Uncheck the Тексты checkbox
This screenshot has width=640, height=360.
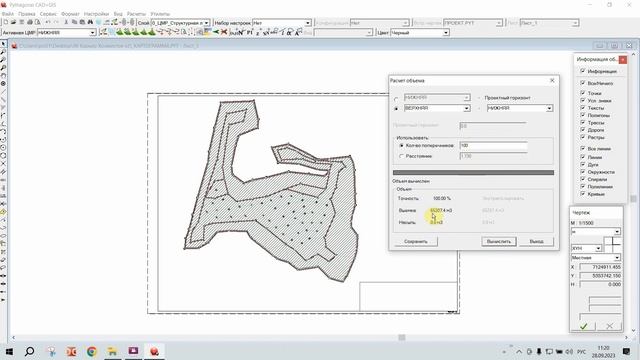pyautogui.click(x=582, y=108)
